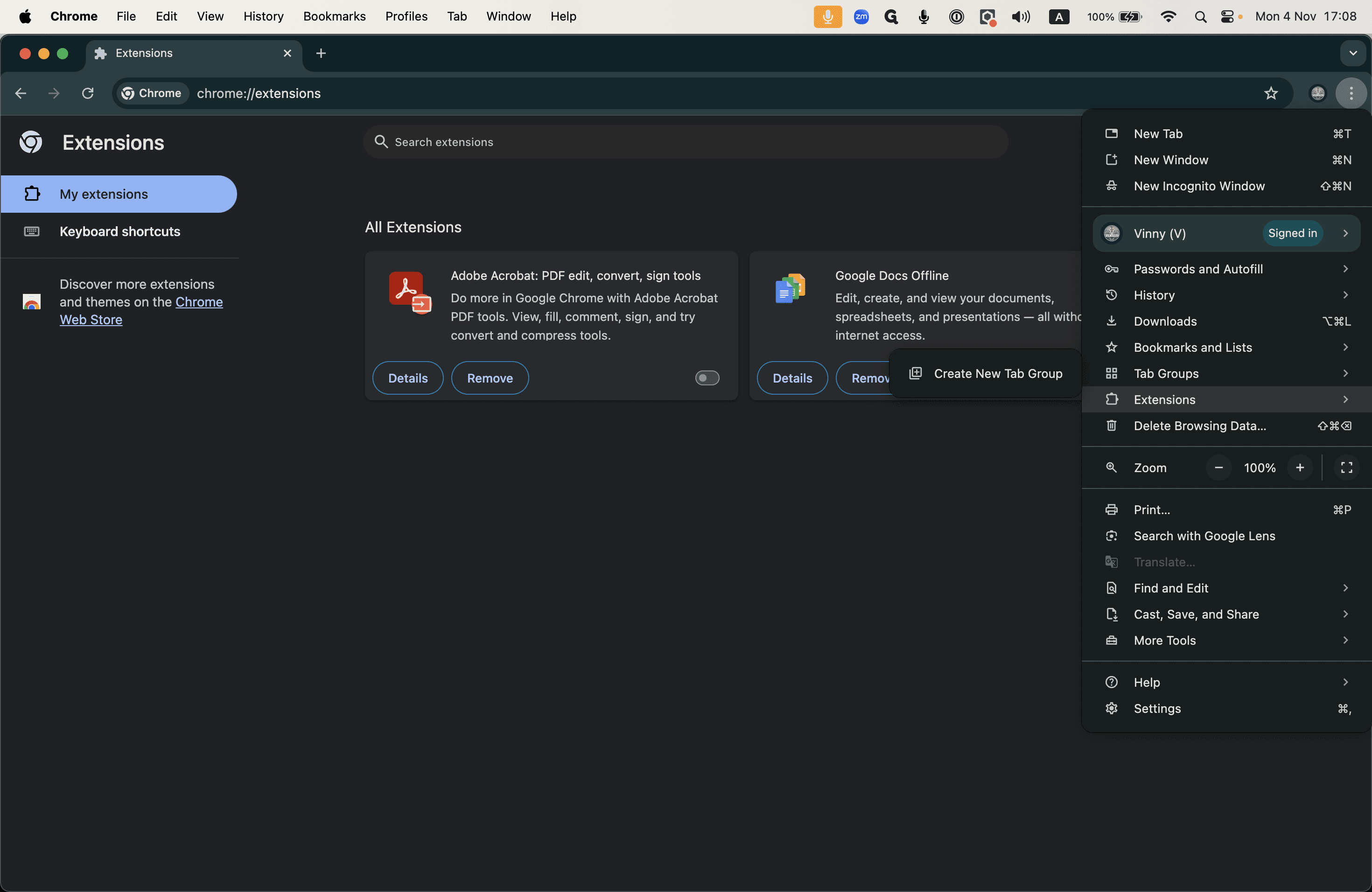Open the volume control in the menu bar
Viewport: 1372px width, 892px height.
(x=1021, y=17)
